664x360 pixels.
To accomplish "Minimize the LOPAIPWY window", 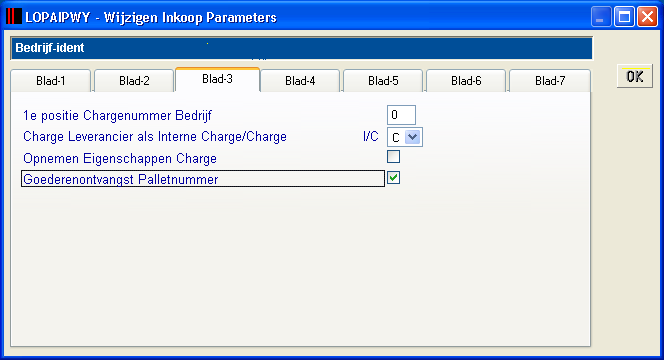I will 601,17.
